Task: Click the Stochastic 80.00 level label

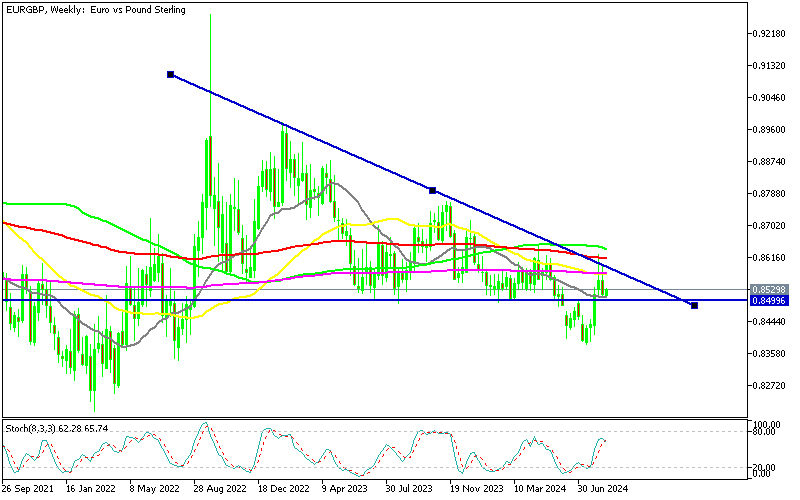Action: pyautogui.click(x=768, y=432)
